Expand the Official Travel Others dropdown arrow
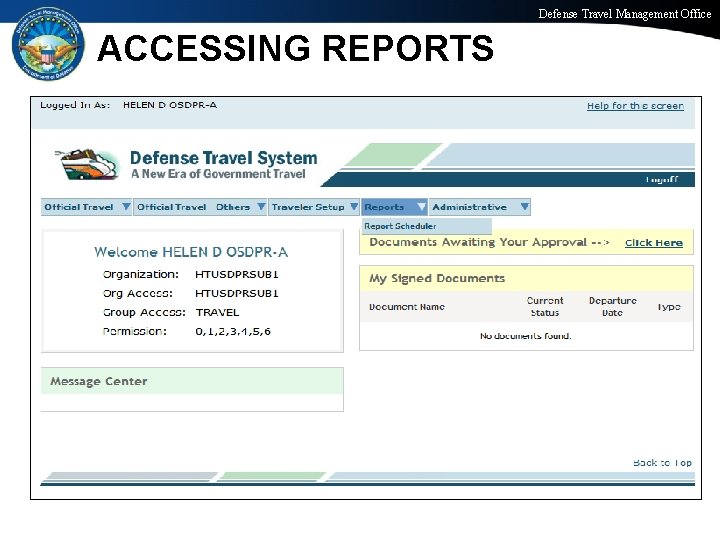This screenshot has width=720, height=540. (x=261, y=207)
